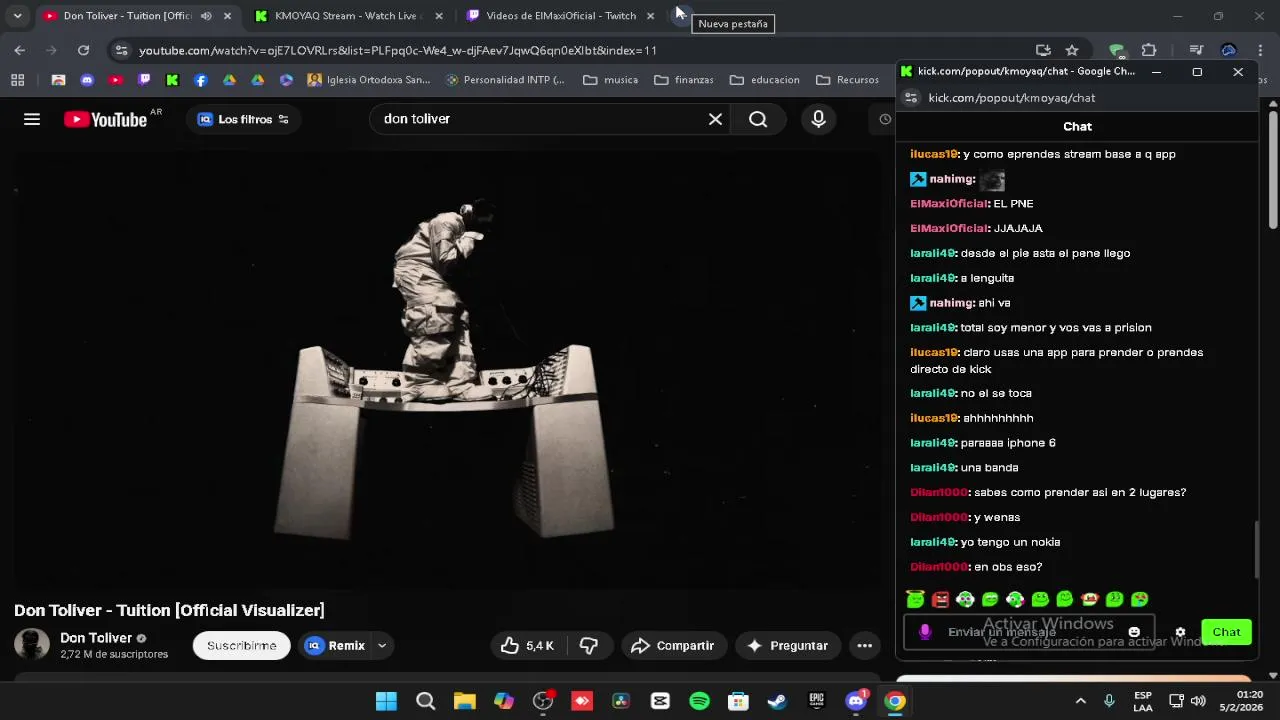Open the YouTube hamburger guide menu

click(x=32, y=119)
